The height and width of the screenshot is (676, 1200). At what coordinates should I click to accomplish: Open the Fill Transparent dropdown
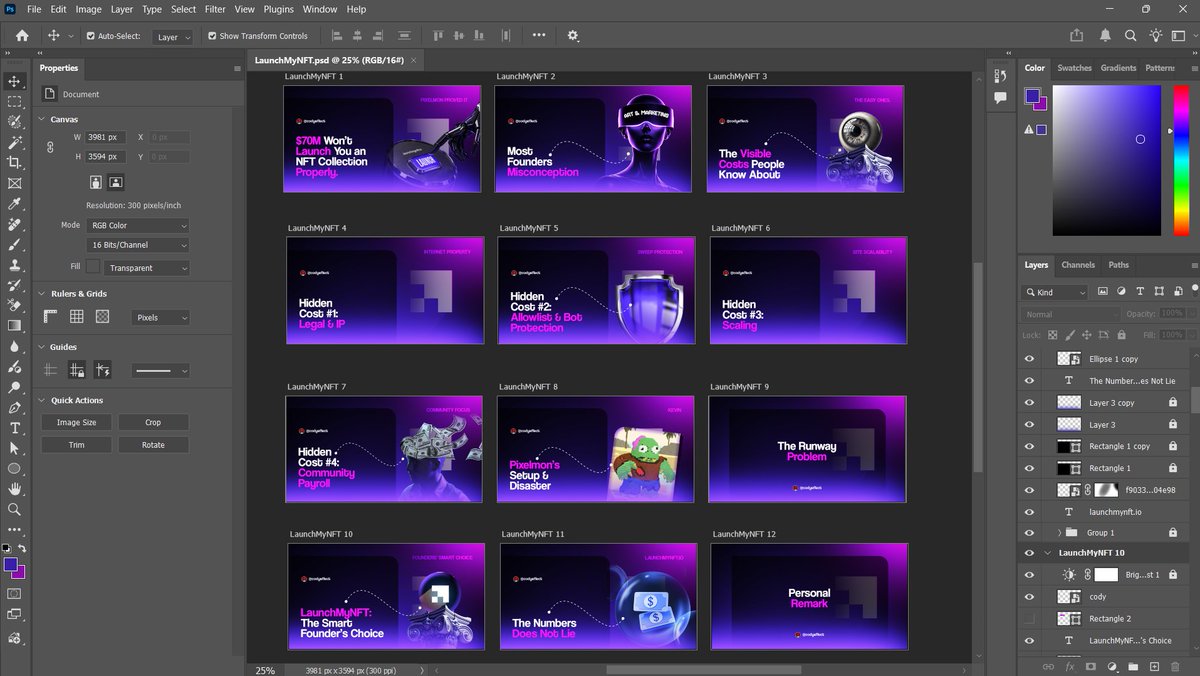click(147, 268)
